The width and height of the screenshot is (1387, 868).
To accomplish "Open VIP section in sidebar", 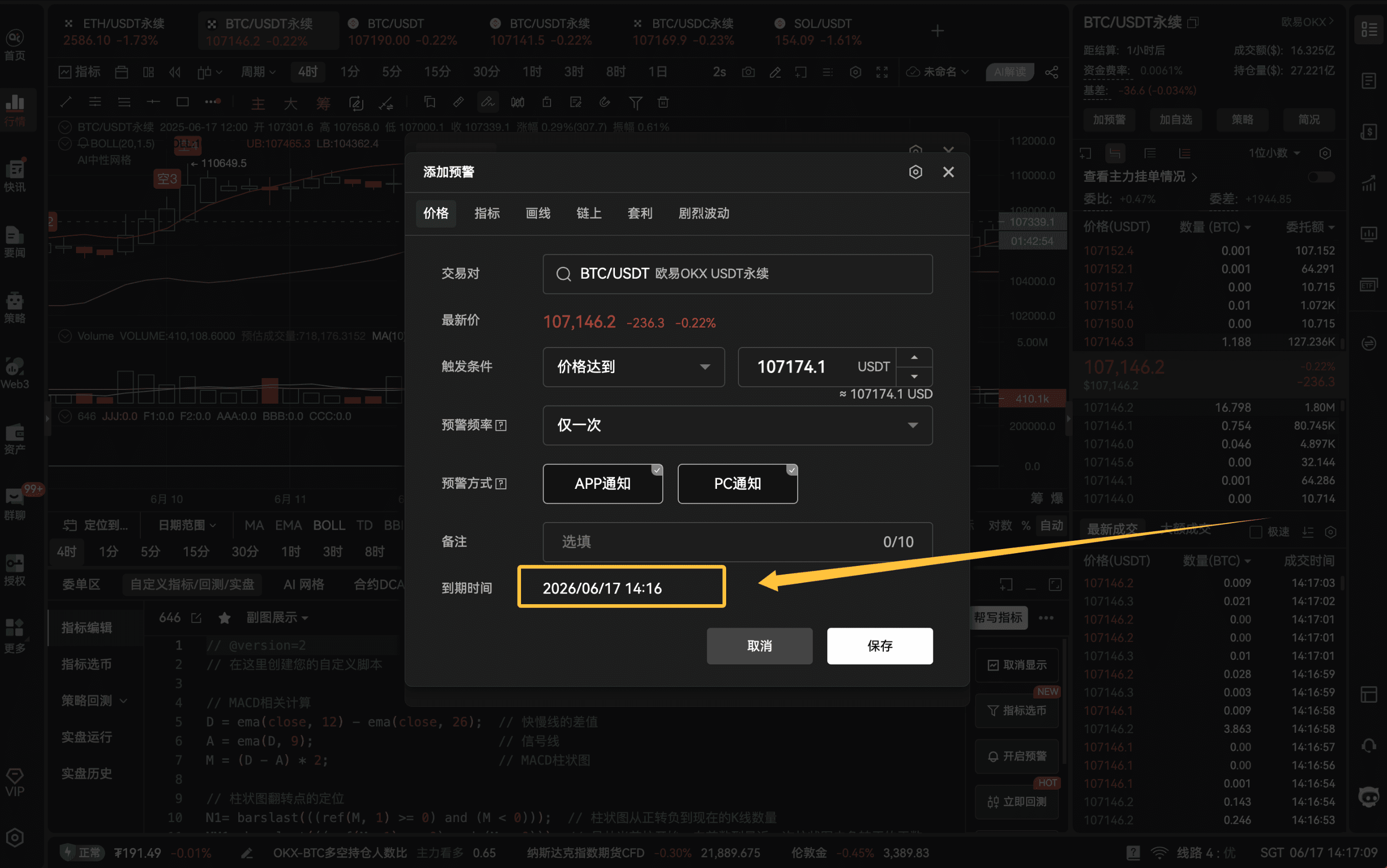I will point(15,783).
